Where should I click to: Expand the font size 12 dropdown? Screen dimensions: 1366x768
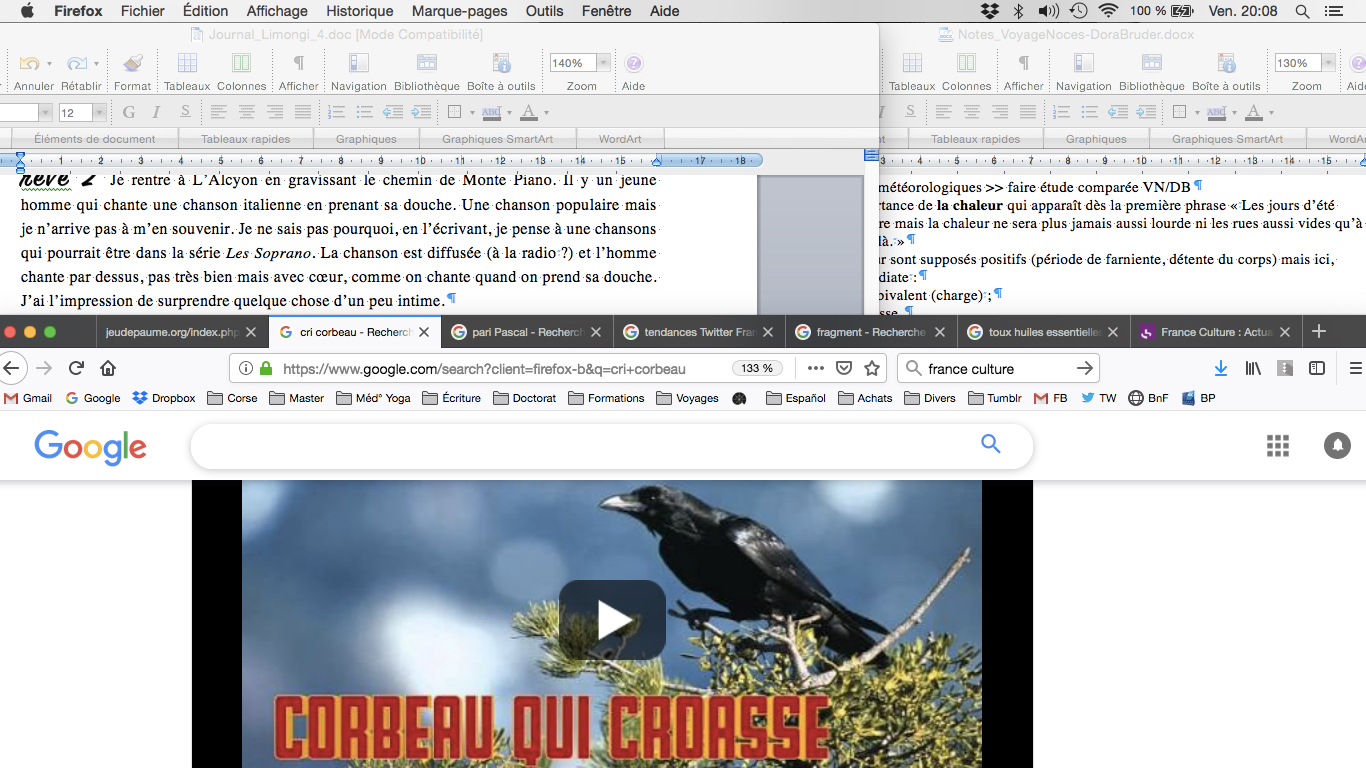pyautogui.click(x=99, y=113)
